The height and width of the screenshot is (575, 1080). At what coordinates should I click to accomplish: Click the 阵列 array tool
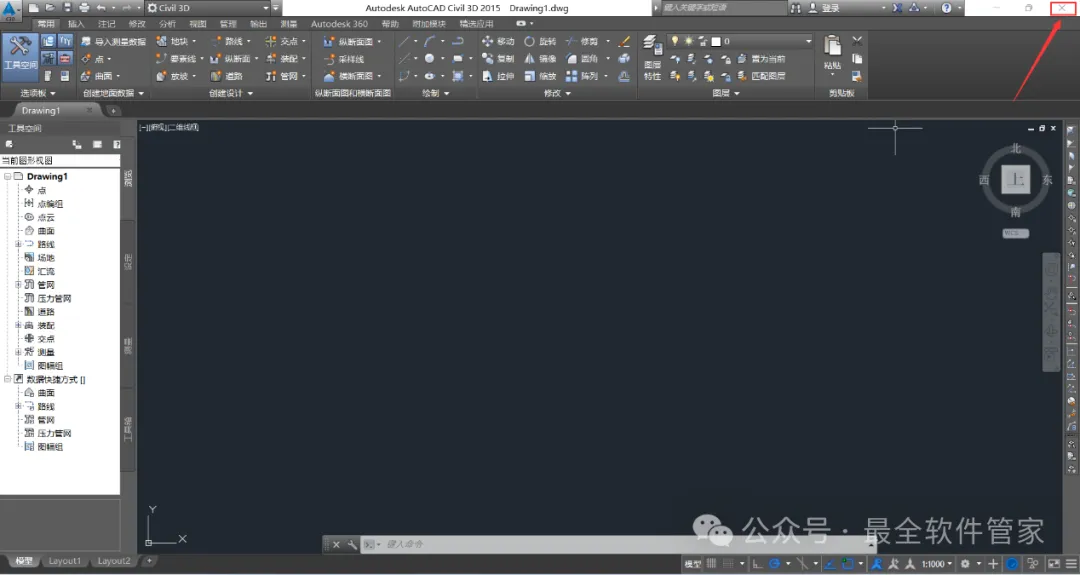(x=583, y=76)
